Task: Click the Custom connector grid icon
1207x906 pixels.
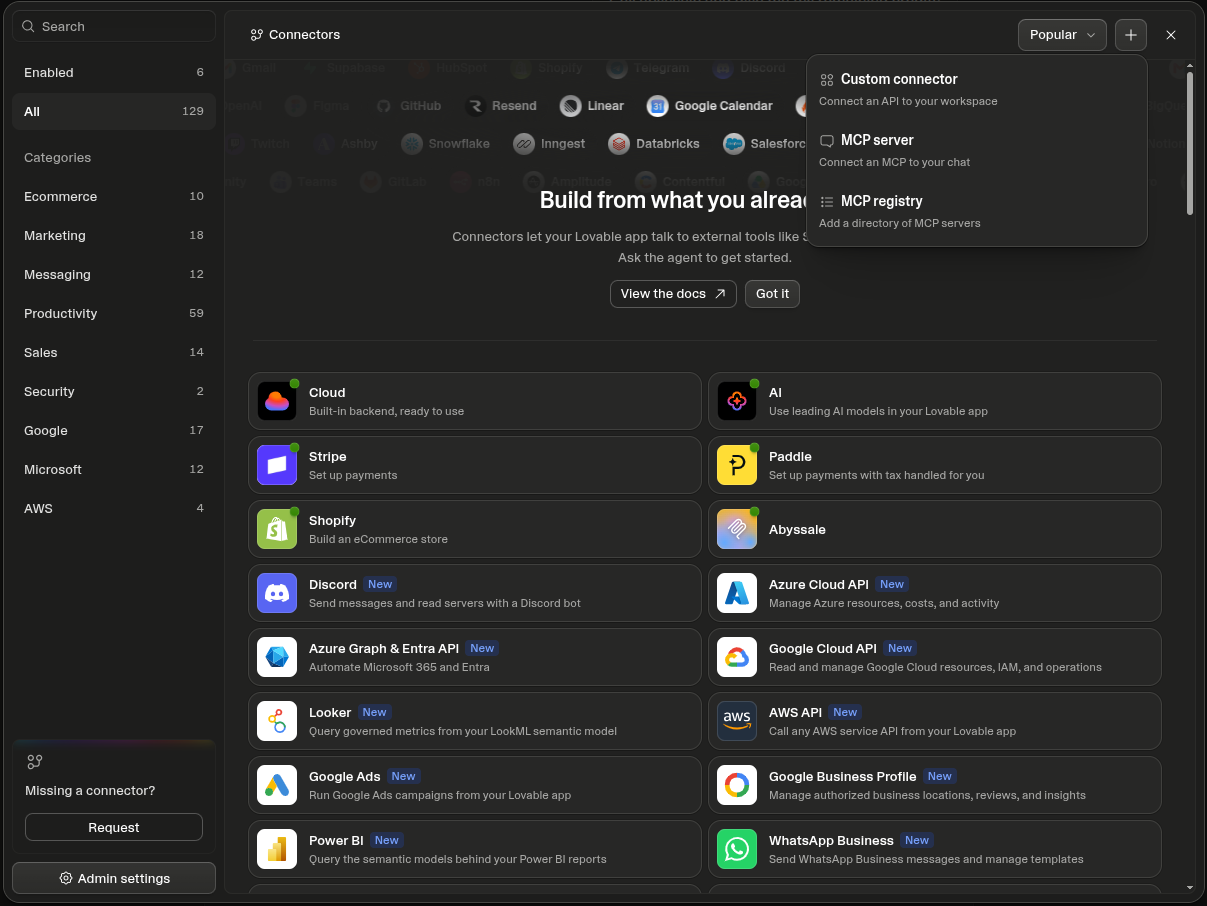Action: 827,80
